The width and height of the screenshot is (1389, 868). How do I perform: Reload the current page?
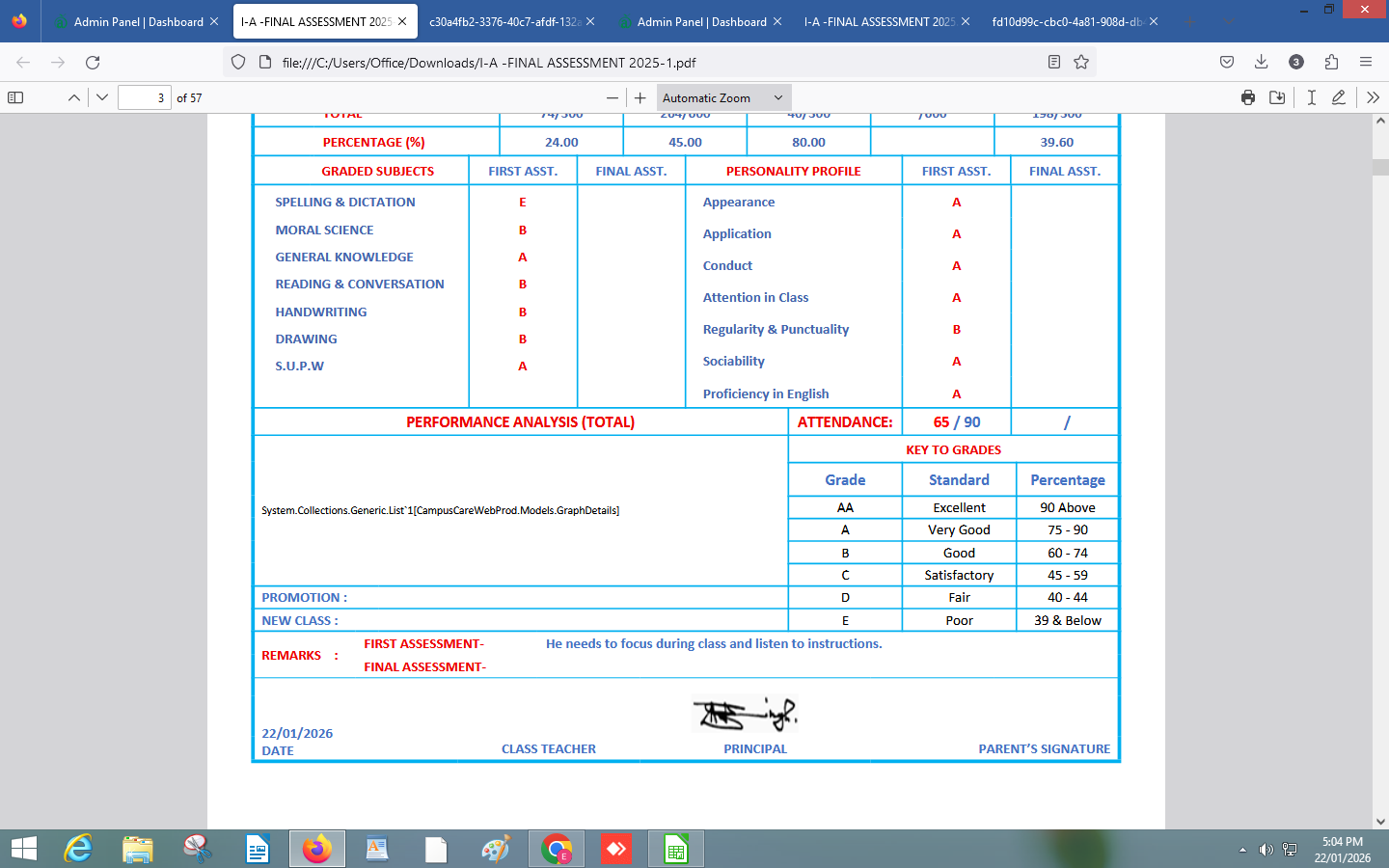[93, 61]
